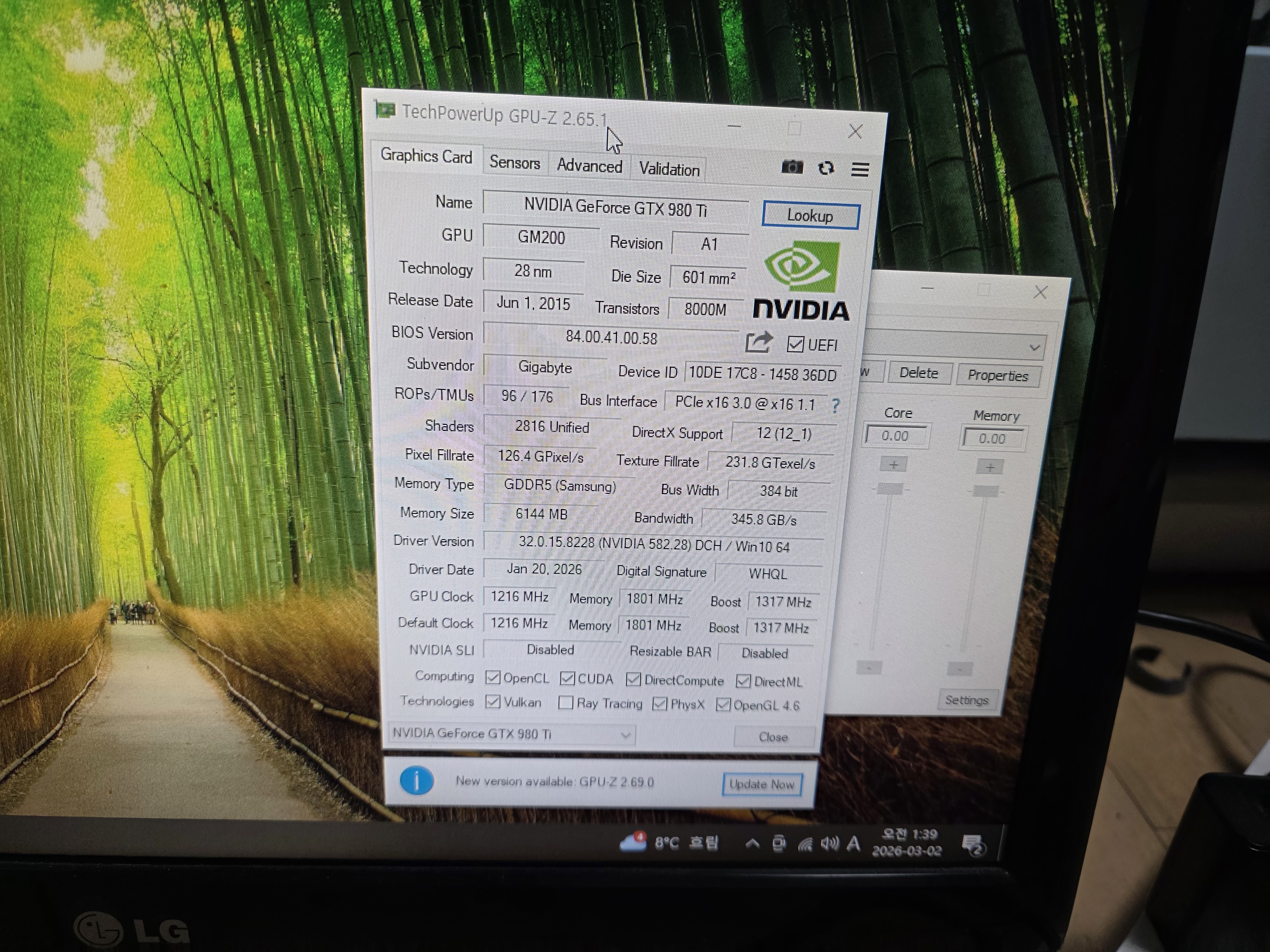1270x952 pixels.
Task: Toggle the CUDA checkbox
Action: 567,678
